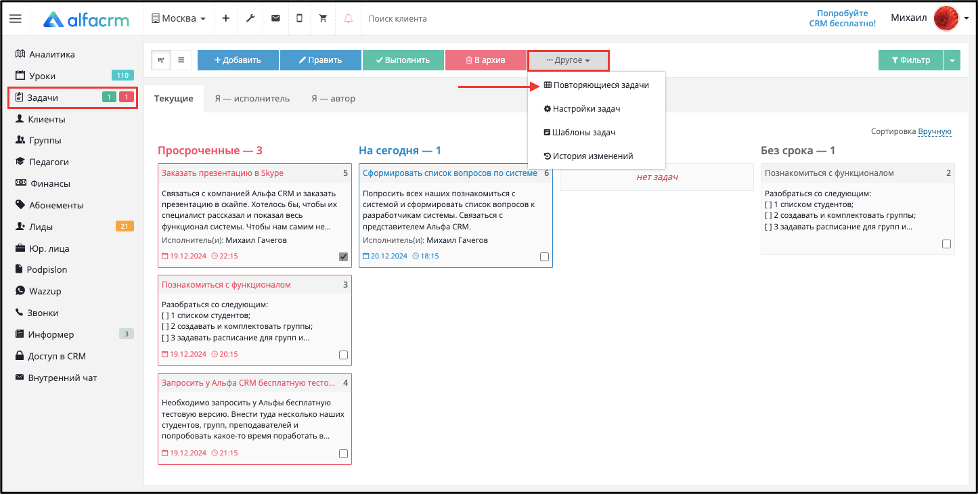Click the Уроки 110 badge
This screenshot has width=979, height=495.
122,76
